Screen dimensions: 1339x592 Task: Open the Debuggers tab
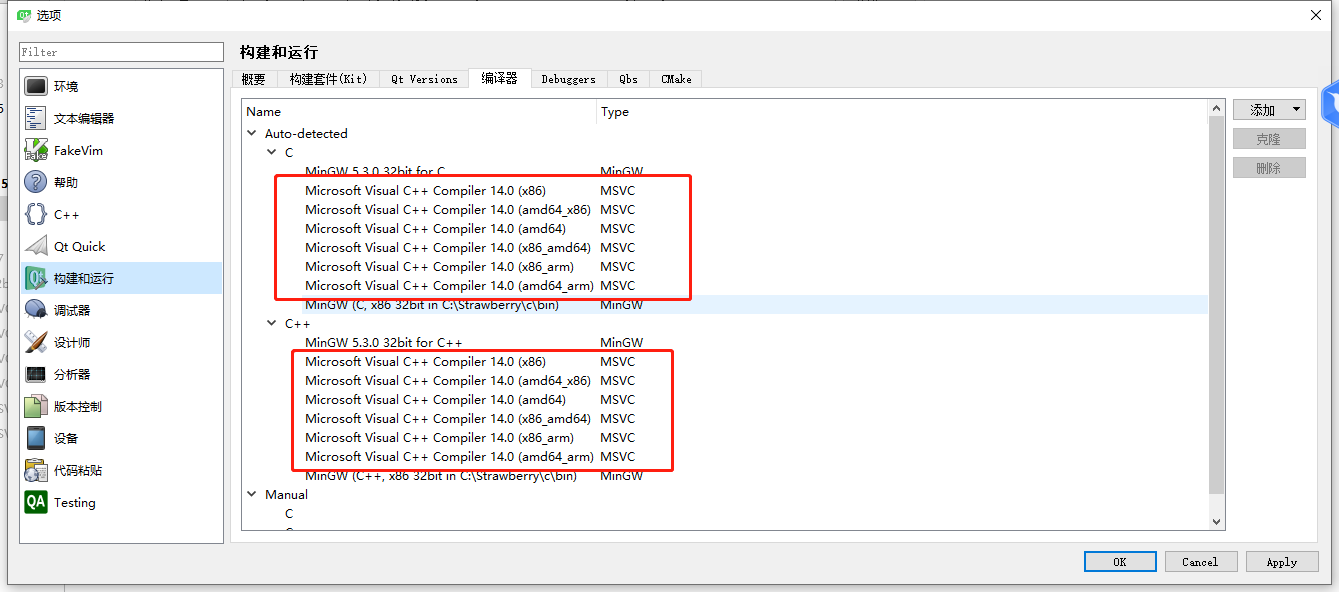[x=568, y=78]
